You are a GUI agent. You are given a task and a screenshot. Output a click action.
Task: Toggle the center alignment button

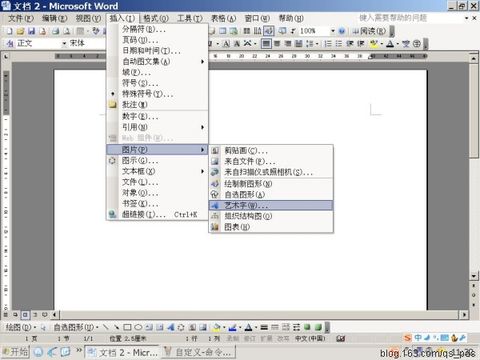[277, 44]
